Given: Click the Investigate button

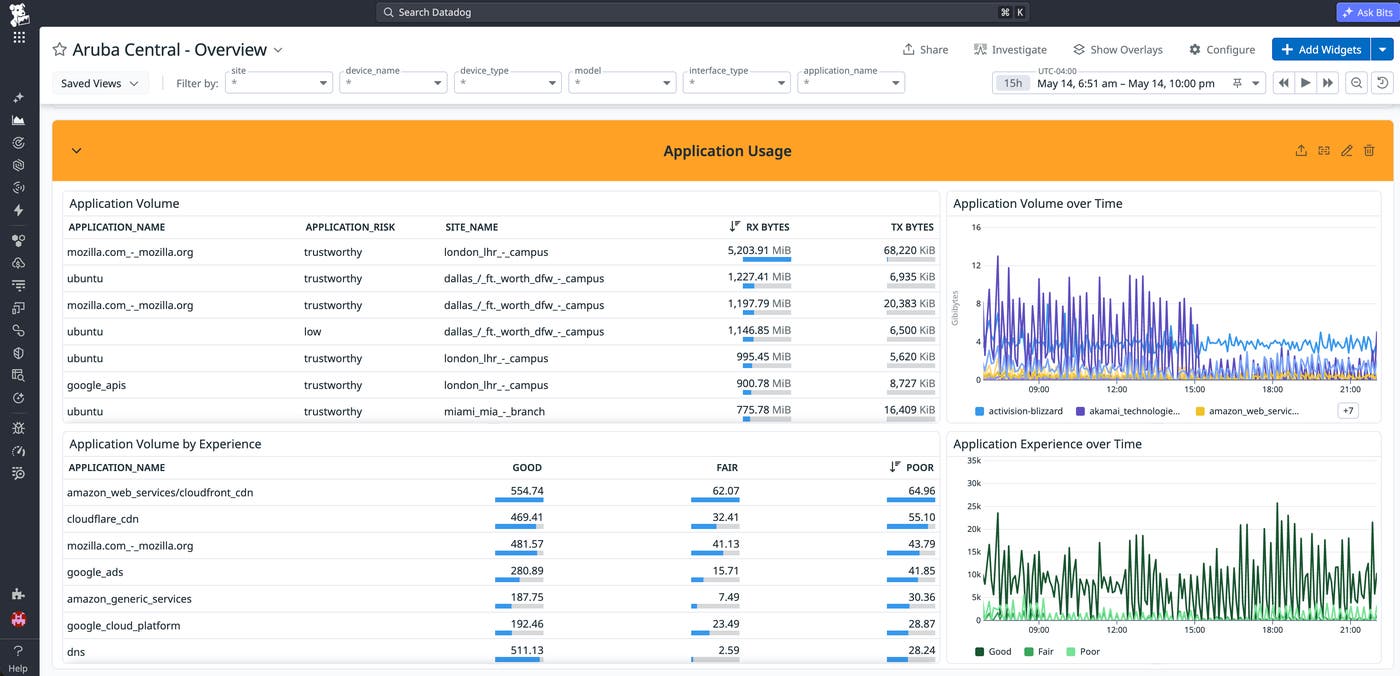Looking at the screenshot, I should 1010,49.
